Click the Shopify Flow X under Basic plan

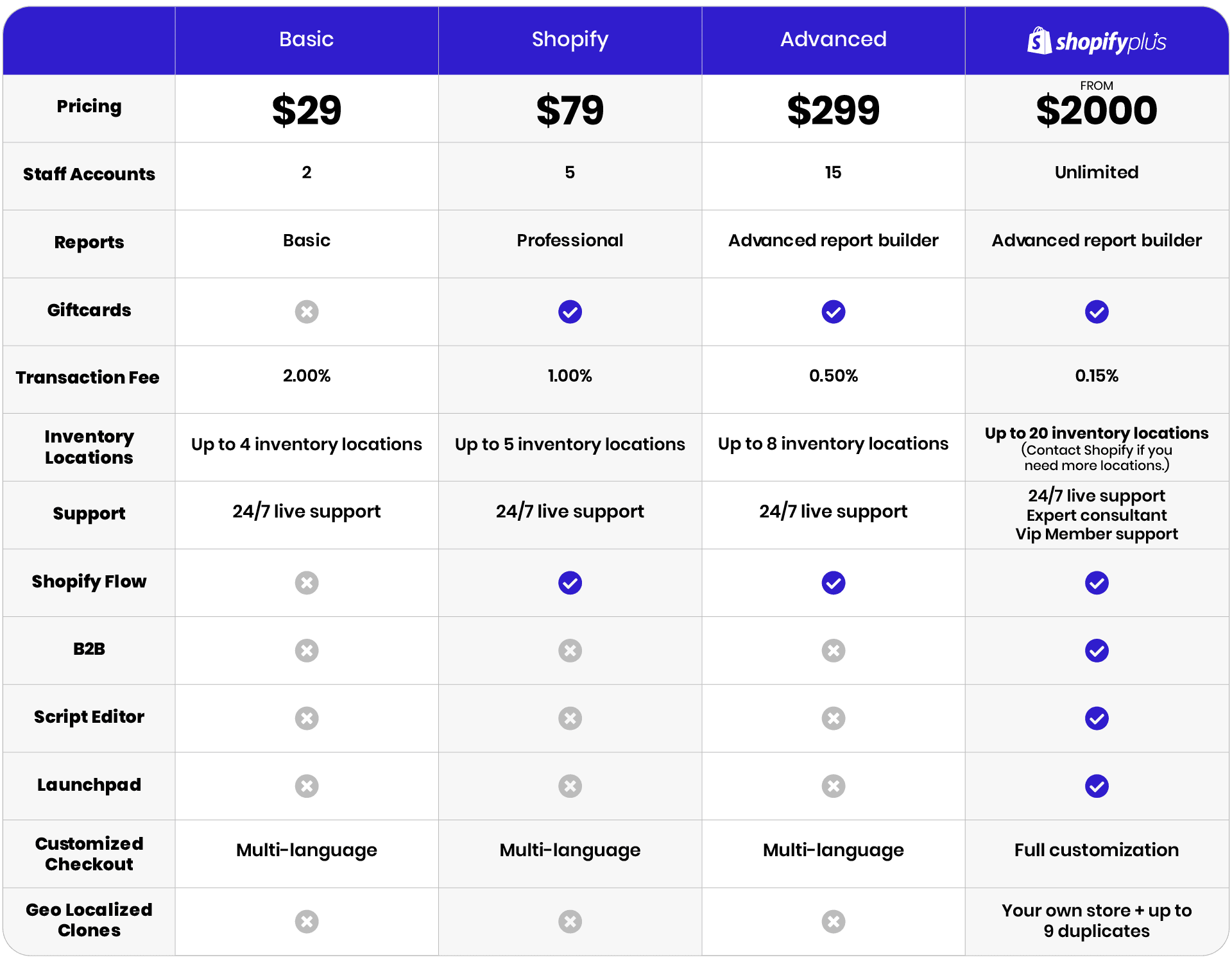(307, 583)
